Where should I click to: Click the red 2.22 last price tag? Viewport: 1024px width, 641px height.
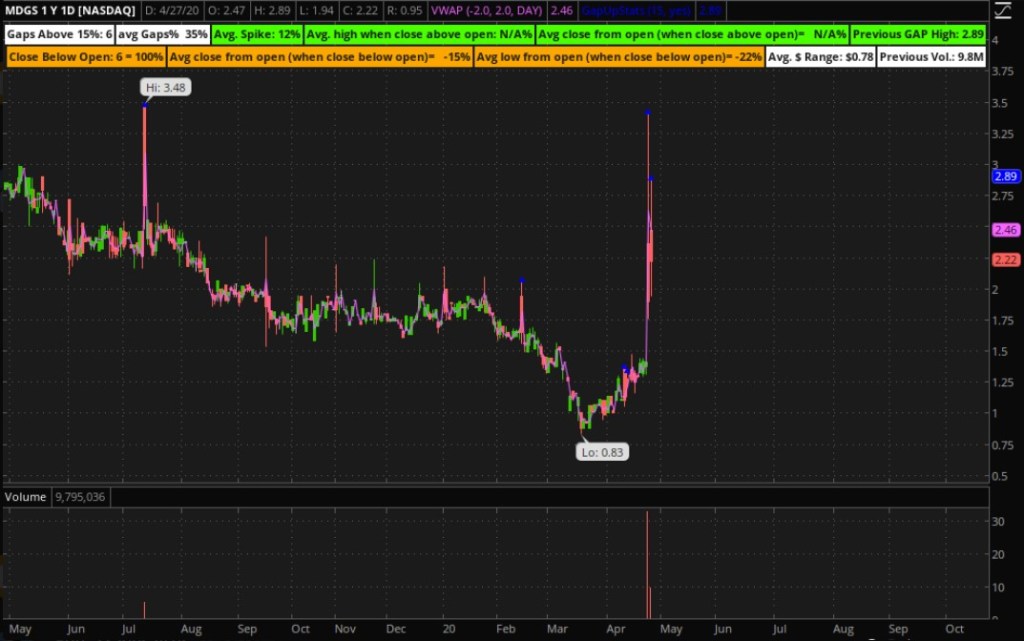point(1005,260)
